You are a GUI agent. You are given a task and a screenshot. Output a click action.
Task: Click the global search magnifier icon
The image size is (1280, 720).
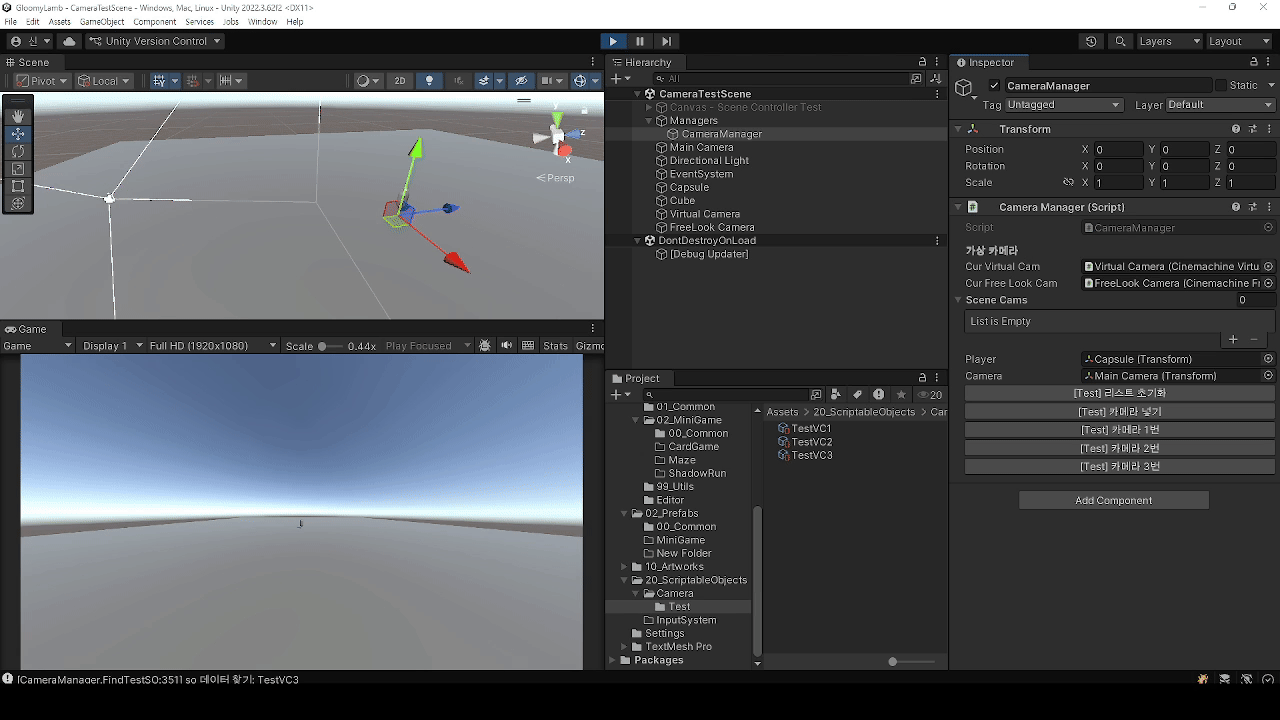[x=1121, y=41]
